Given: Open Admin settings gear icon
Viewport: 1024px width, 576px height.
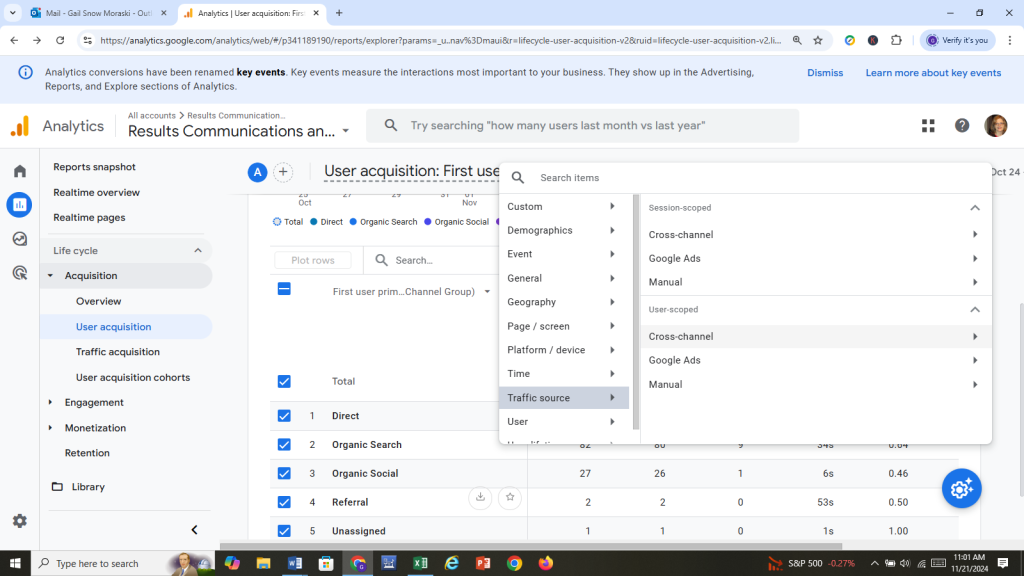Looking at the screenshot, I should [x=20, y=520].
